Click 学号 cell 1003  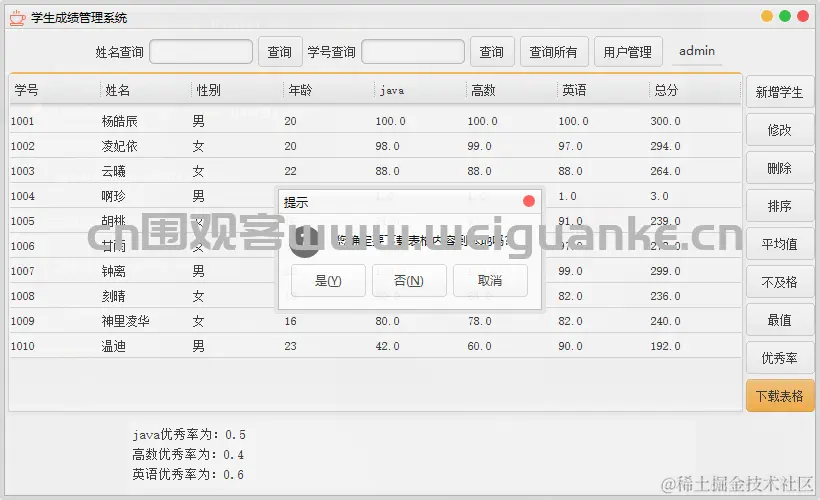pyautogui.click(x=22, y=171)
